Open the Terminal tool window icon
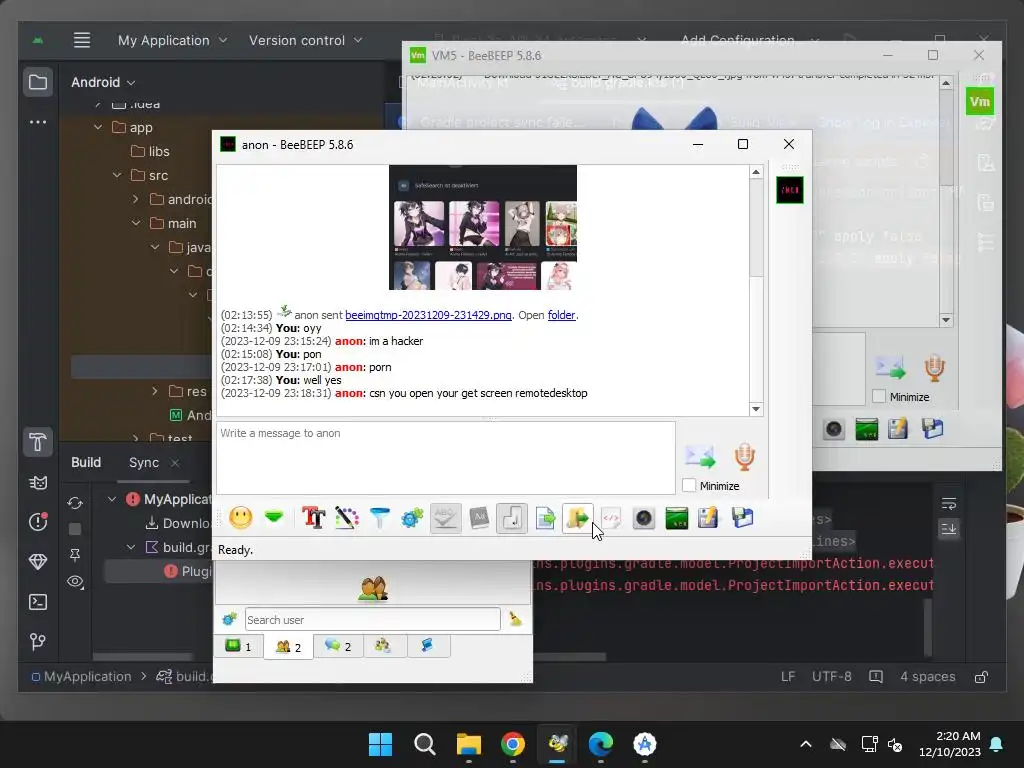Viewport: 1024px width, 768px height. pyautogui.click(x=38, y=602)
